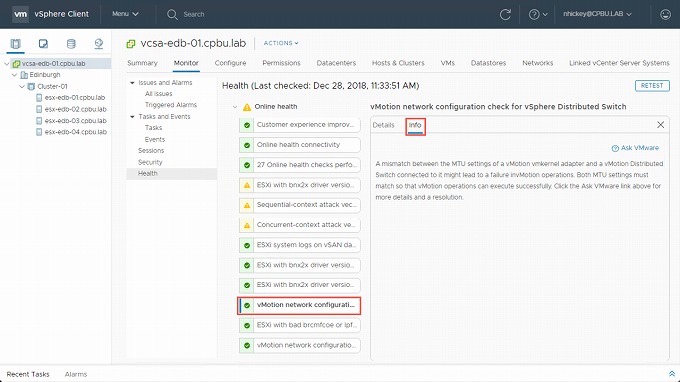Select the highlighted vMotion network configuration check

pos(299,305)
